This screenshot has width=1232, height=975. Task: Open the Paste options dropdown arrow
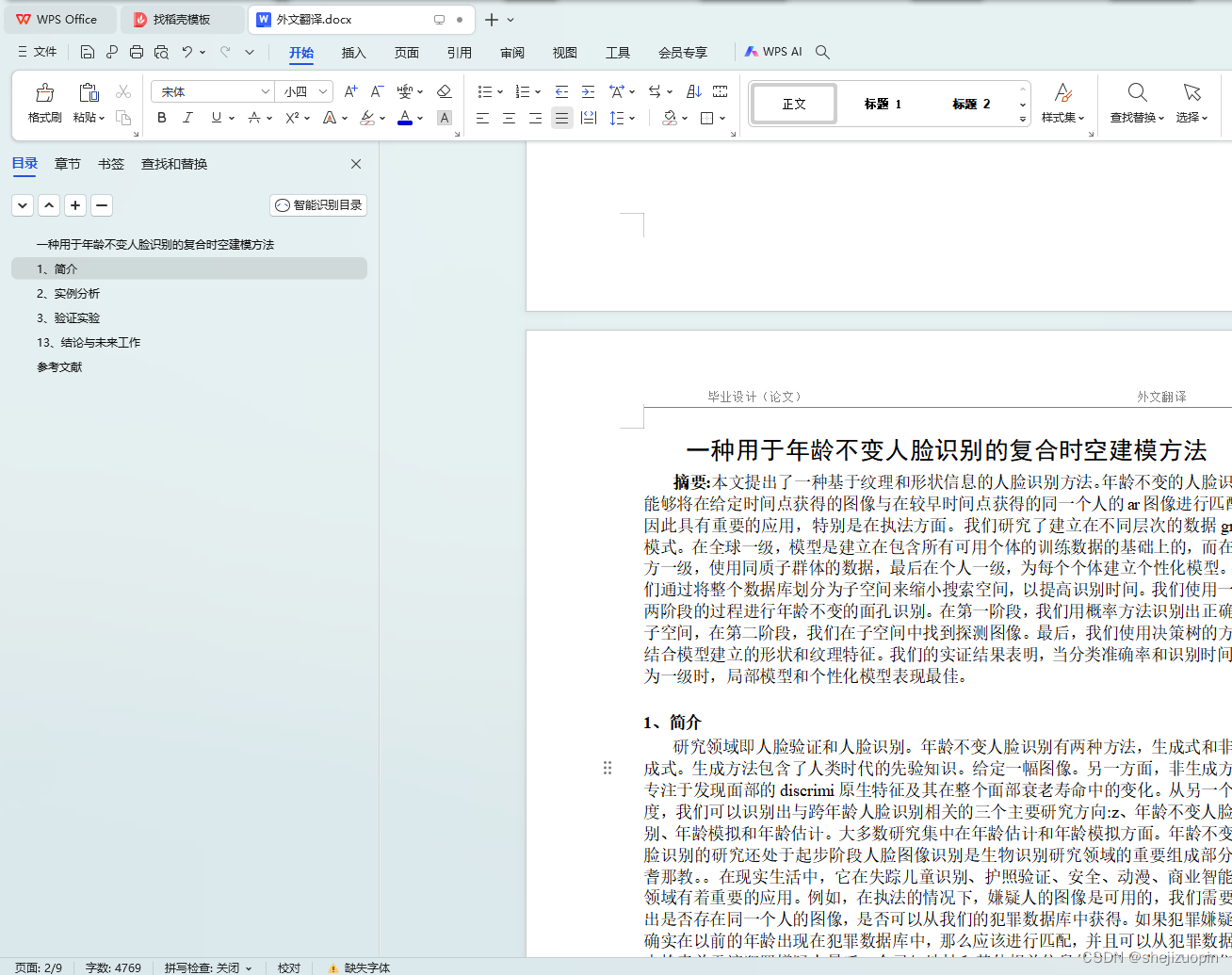[102, 118]
